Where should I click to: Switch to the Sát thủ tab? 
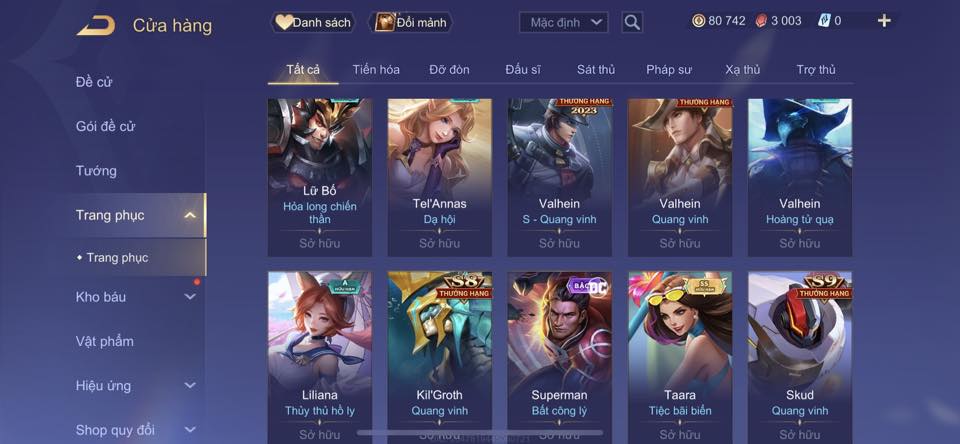(x=596, y=70)
